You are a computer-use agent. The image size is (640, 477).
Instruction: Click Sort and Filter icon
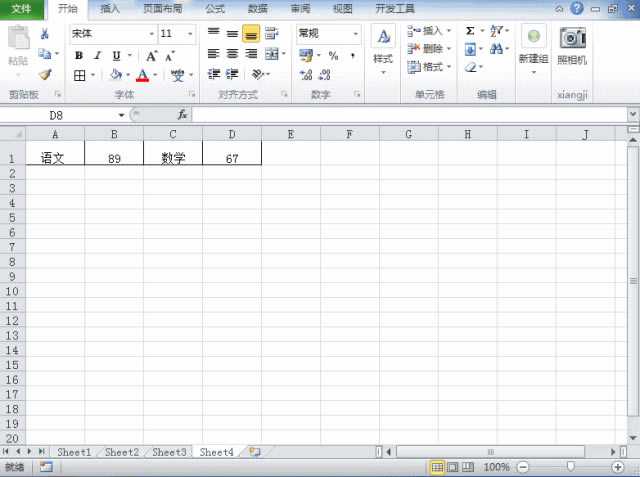tap(496, 31)
